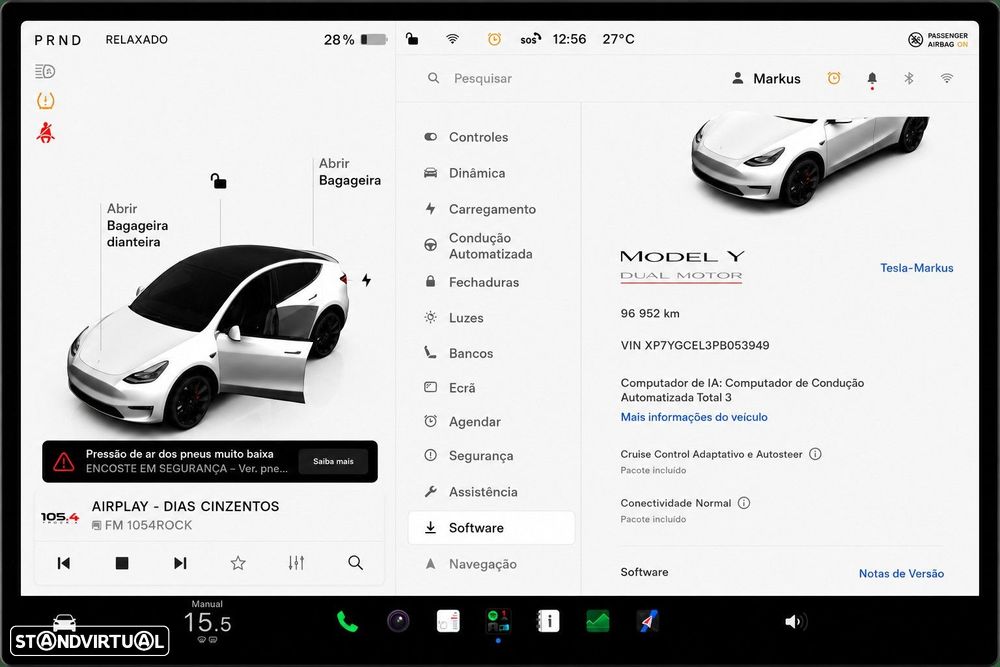The height and width of the screenshot is (667, 1000).
Task: Tap the RELAXADO driving mode label
Action: click(x=136, y=40)
